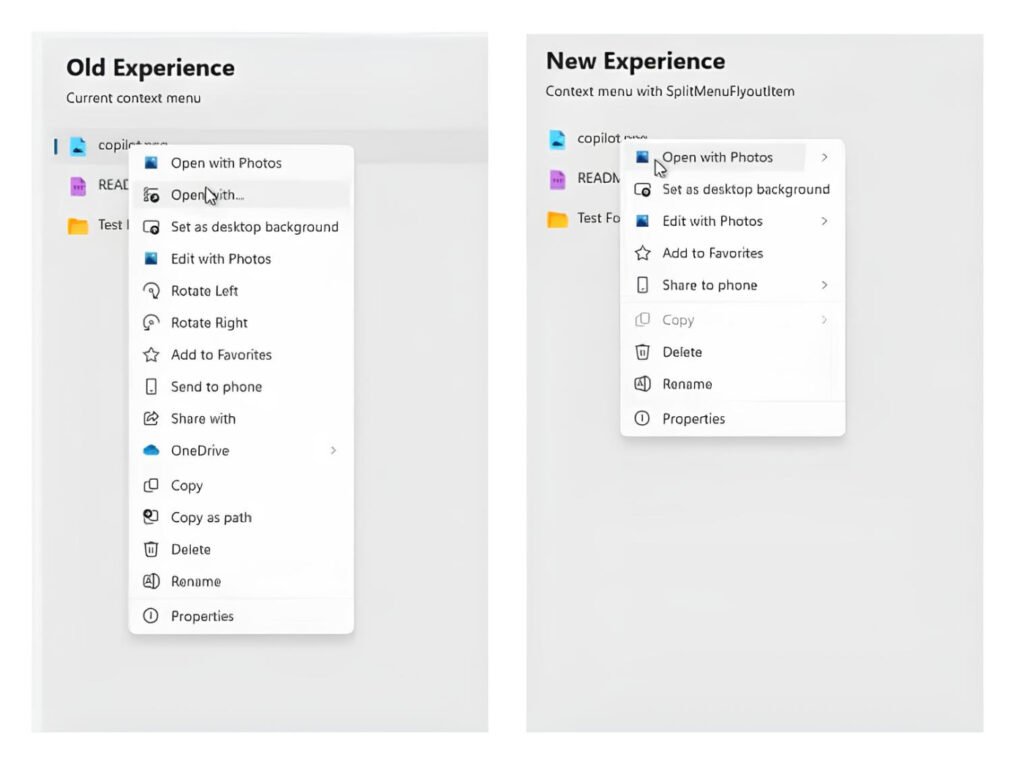
Task: Click Delete in the new context menu
Action: (x=684, y=352)
